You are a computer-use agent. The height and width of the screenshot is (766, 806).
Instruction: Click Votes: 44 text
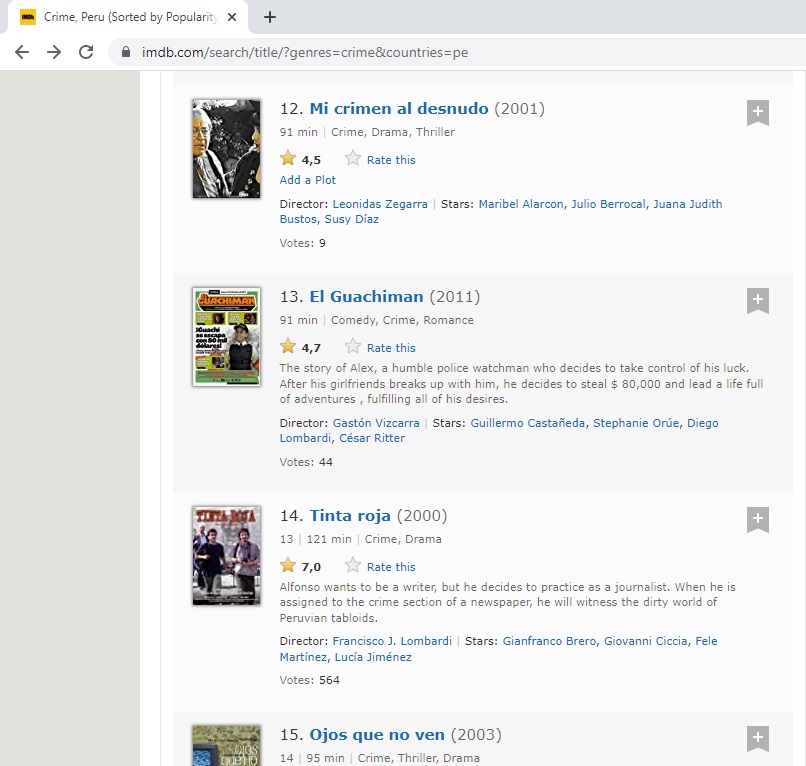click(306, 462)
